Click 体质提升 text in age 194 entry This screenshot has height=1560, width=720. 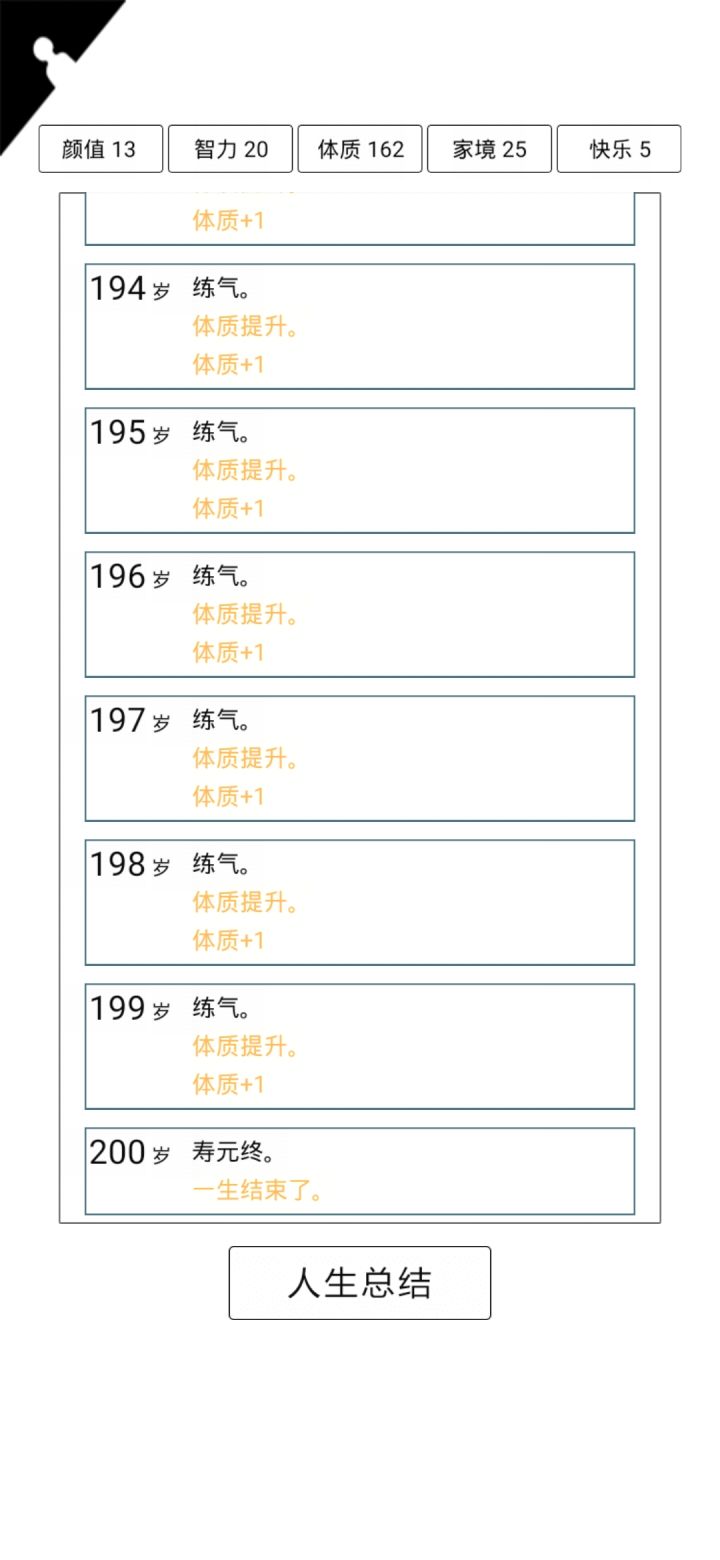[x=245, y=327]
